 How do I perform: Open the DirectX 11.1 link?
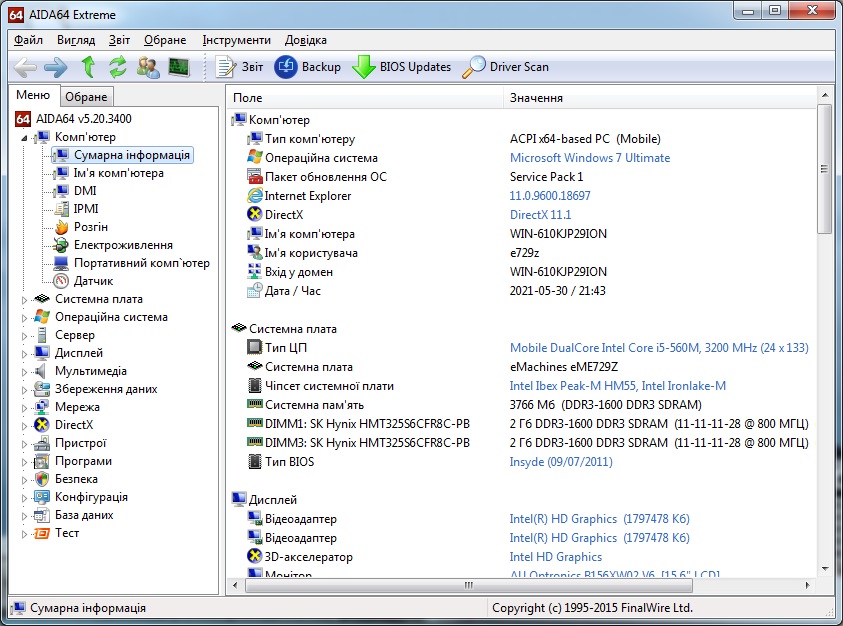(540, 215)
